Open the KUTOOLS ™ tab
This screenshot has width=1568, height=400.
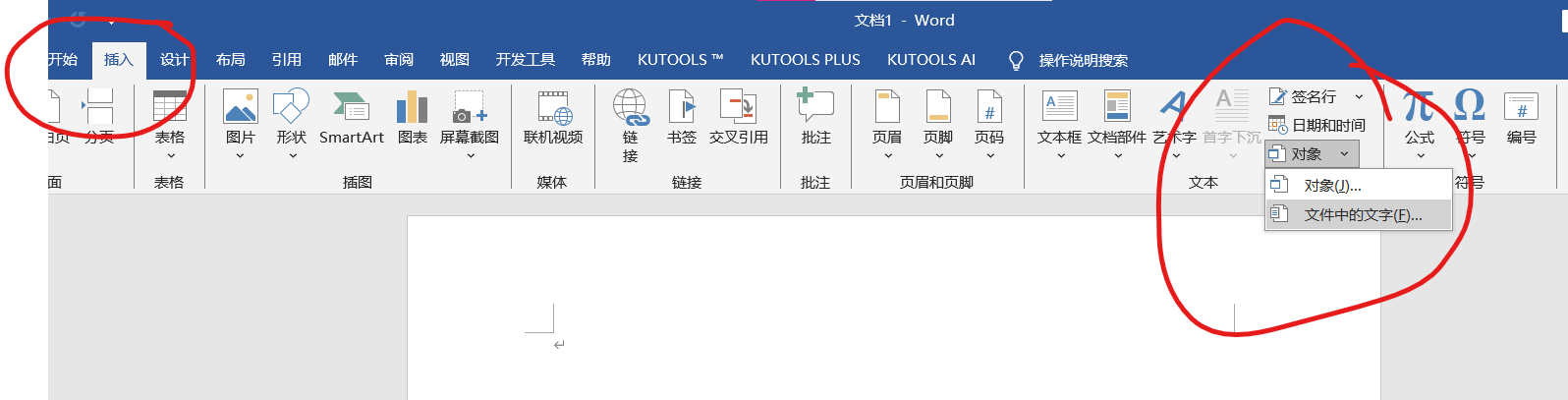coord(681,60)
